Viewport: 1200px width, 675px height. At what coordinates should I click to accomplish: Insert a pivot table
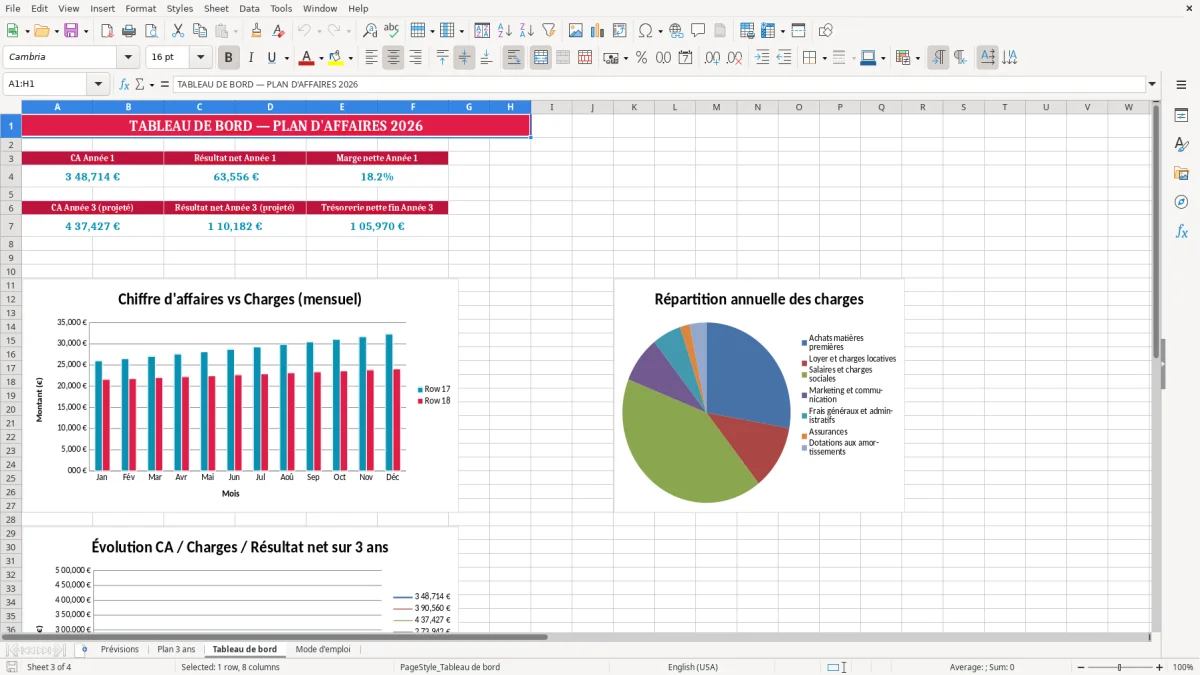pos(620,31)
